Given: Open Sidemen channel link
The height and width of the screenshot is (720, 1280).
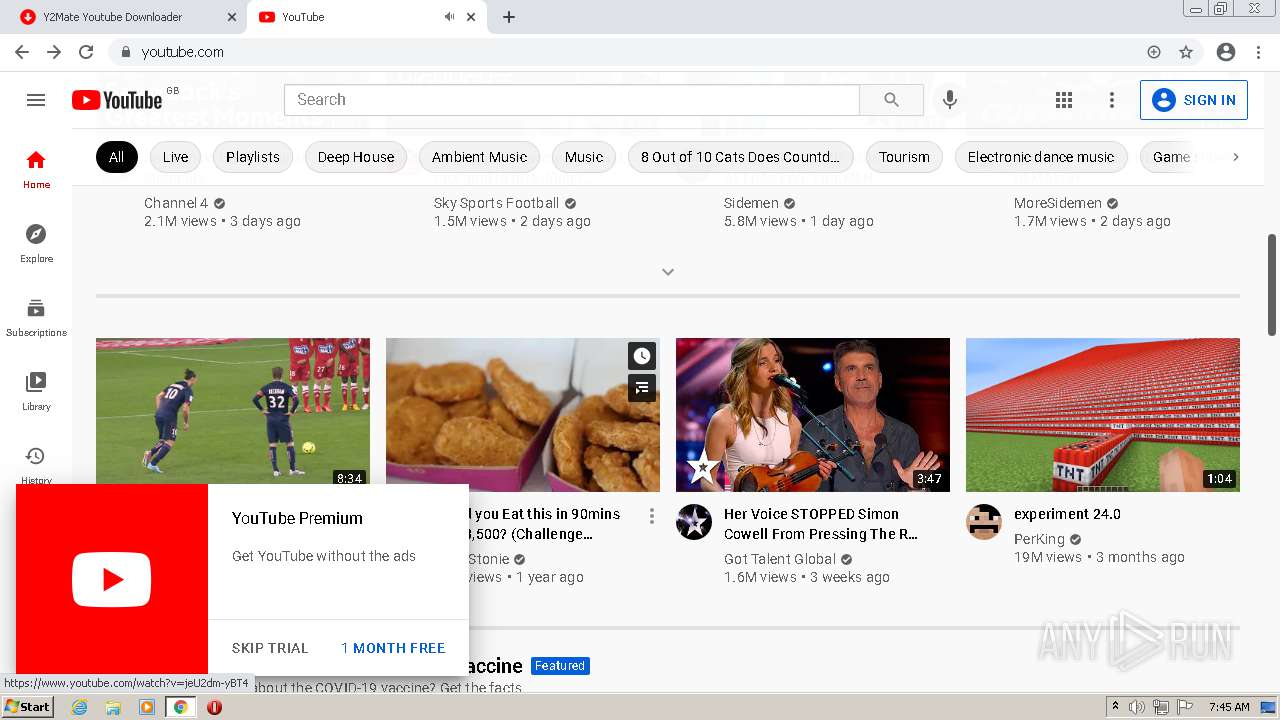Looking at the screenshot, I should coord(751,203).
